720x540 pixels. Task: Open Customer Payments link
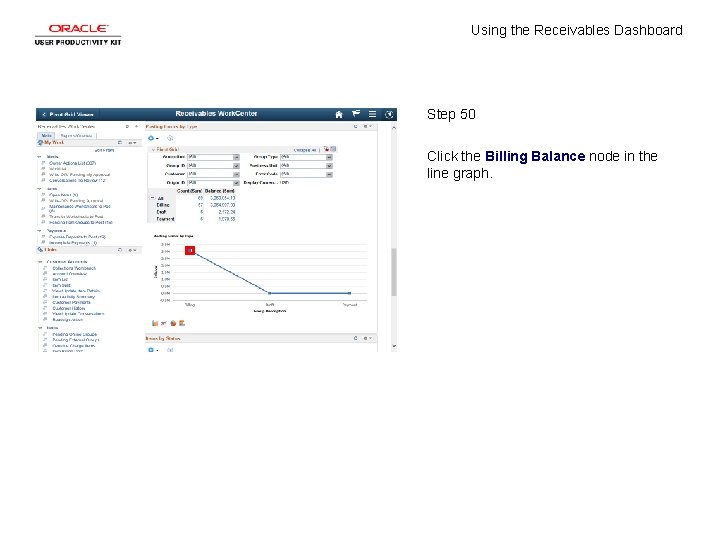[x=72, y=302]
